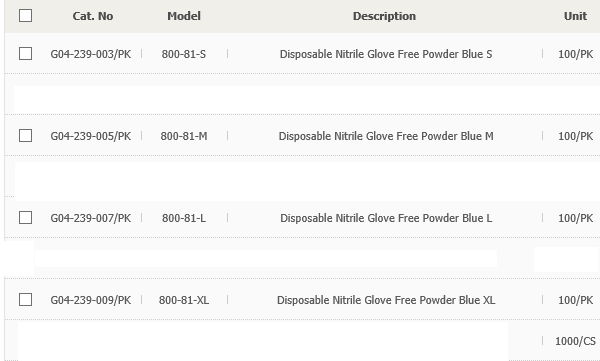Click model 800-81-M cell

(x=184, y=136)
